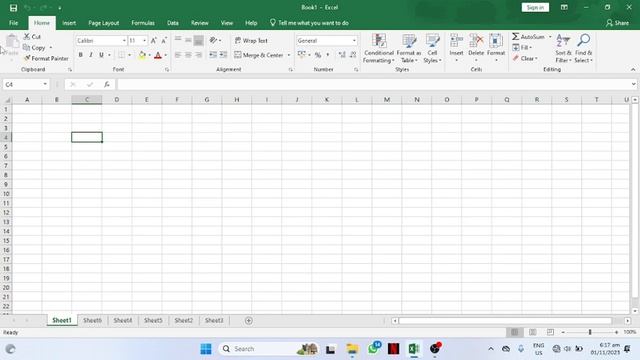Switch to Data tab
Image resolution: width=640 pixels, height=360 pixels.
[x=173, y=23]
